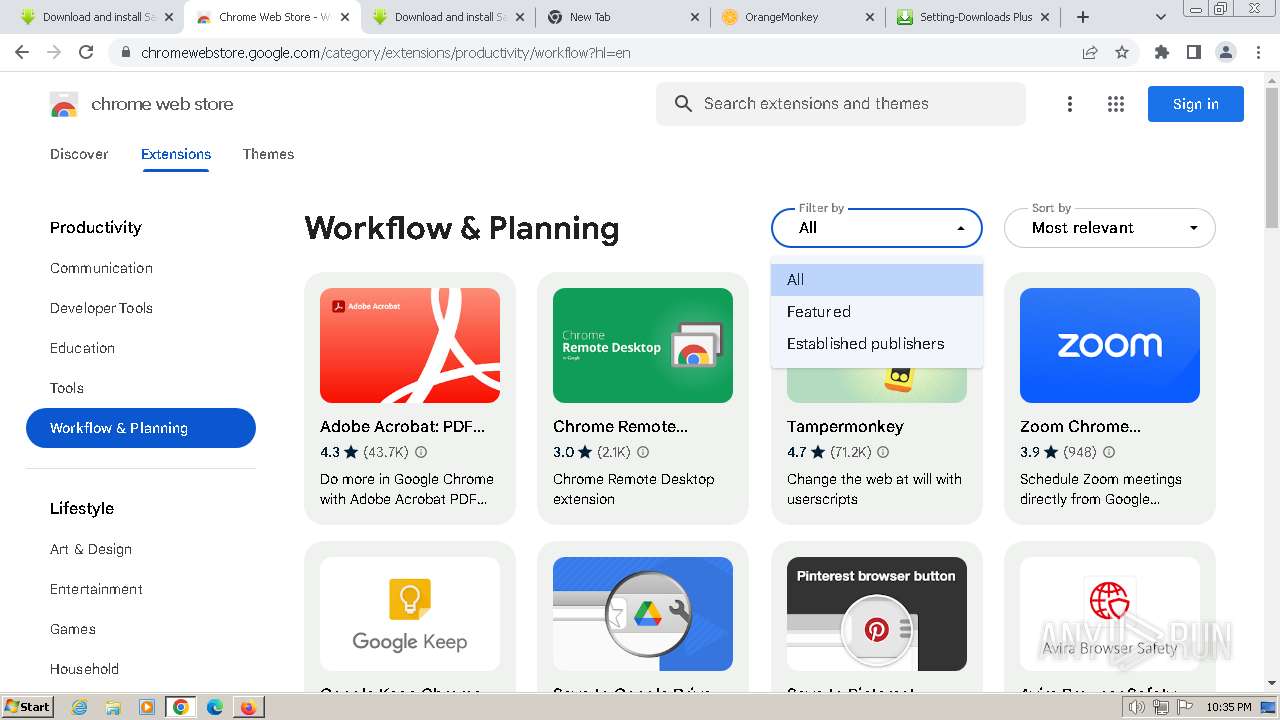Open the Pinterest browser button thumbnail
1280x720 pixels.
click(877, 614)
